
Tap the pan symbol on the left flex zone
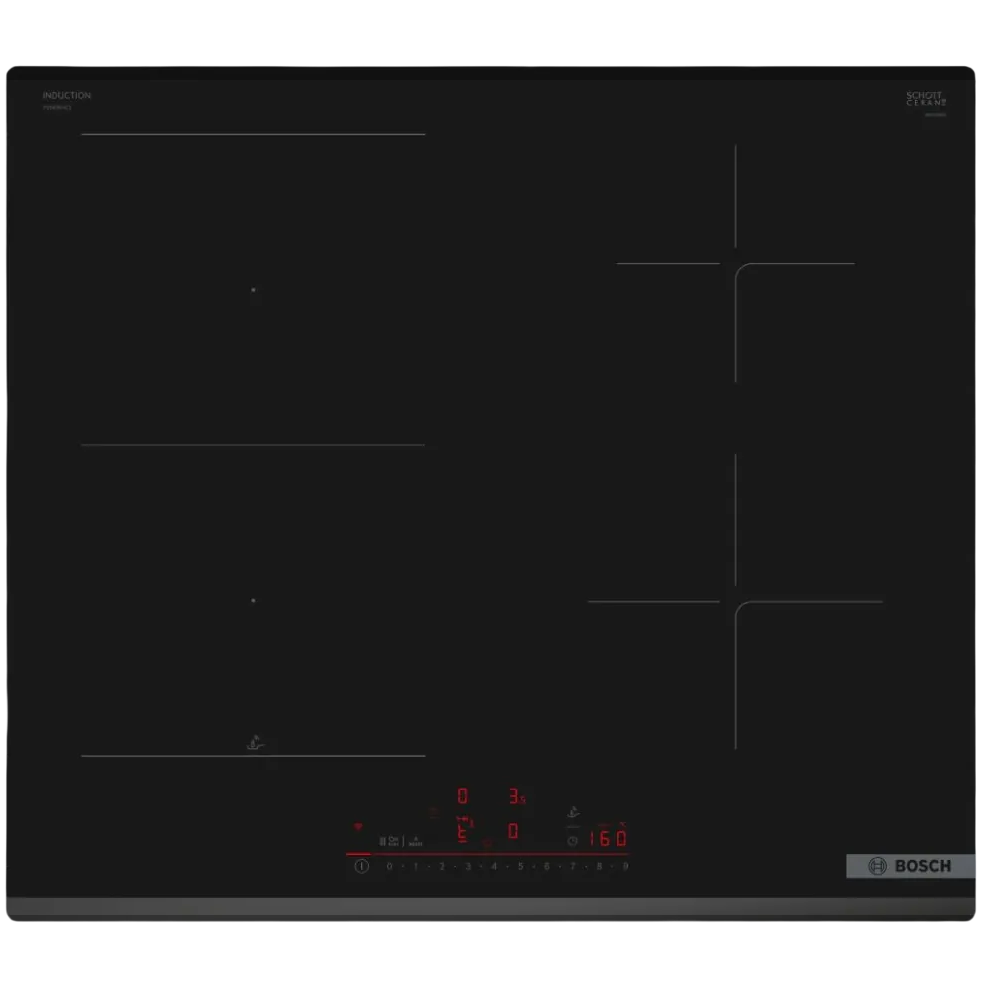[254, 743]
